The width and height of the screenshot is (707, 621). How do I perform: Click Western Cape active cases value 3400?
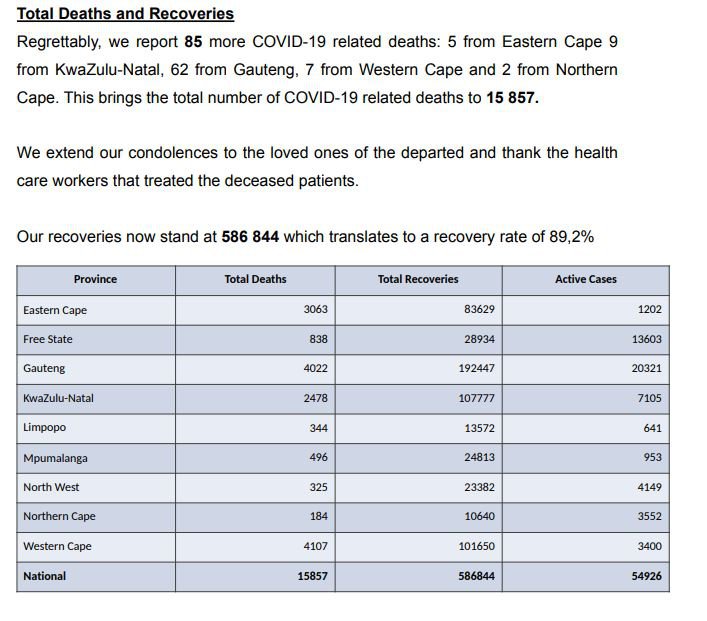pos(650,546)
